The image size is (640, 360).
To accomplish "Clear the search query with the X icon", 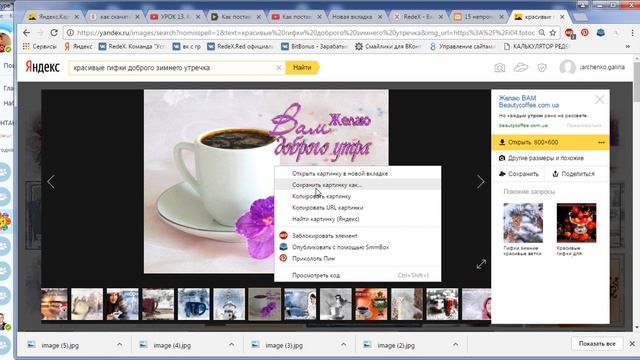I will (x=279, y=68).
